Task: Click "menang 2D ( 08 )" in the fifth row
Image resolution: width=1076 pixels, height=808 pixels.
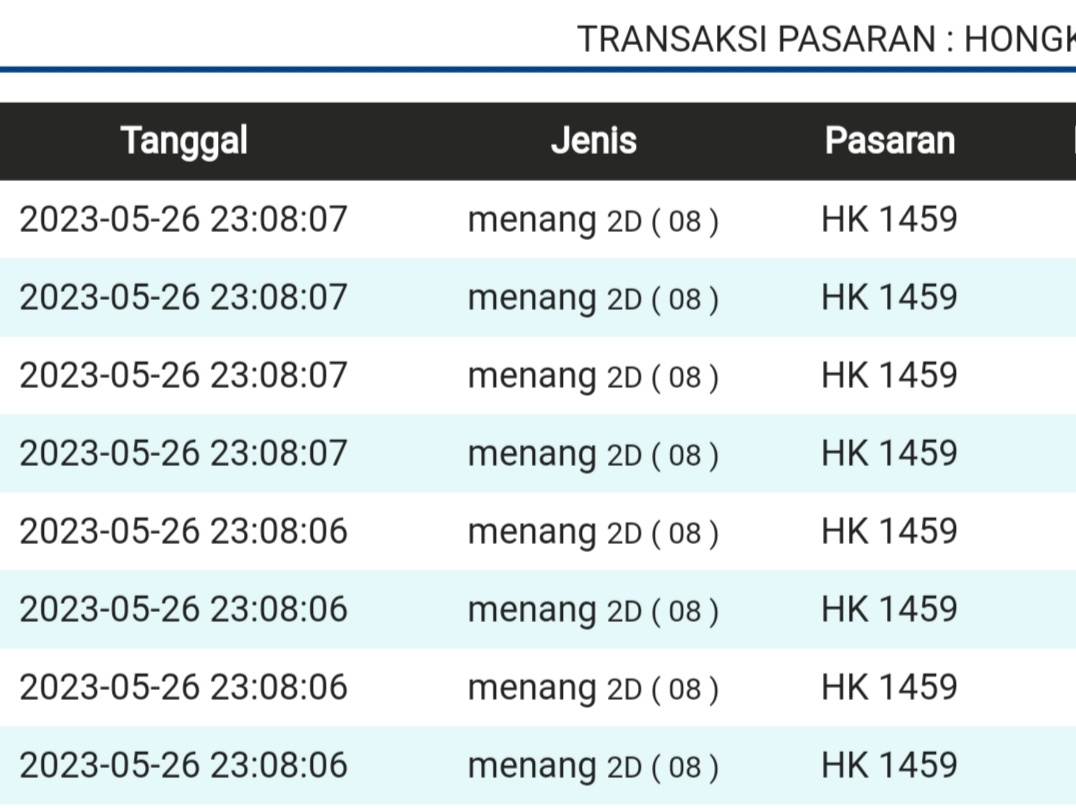Action: click(592, 532)
